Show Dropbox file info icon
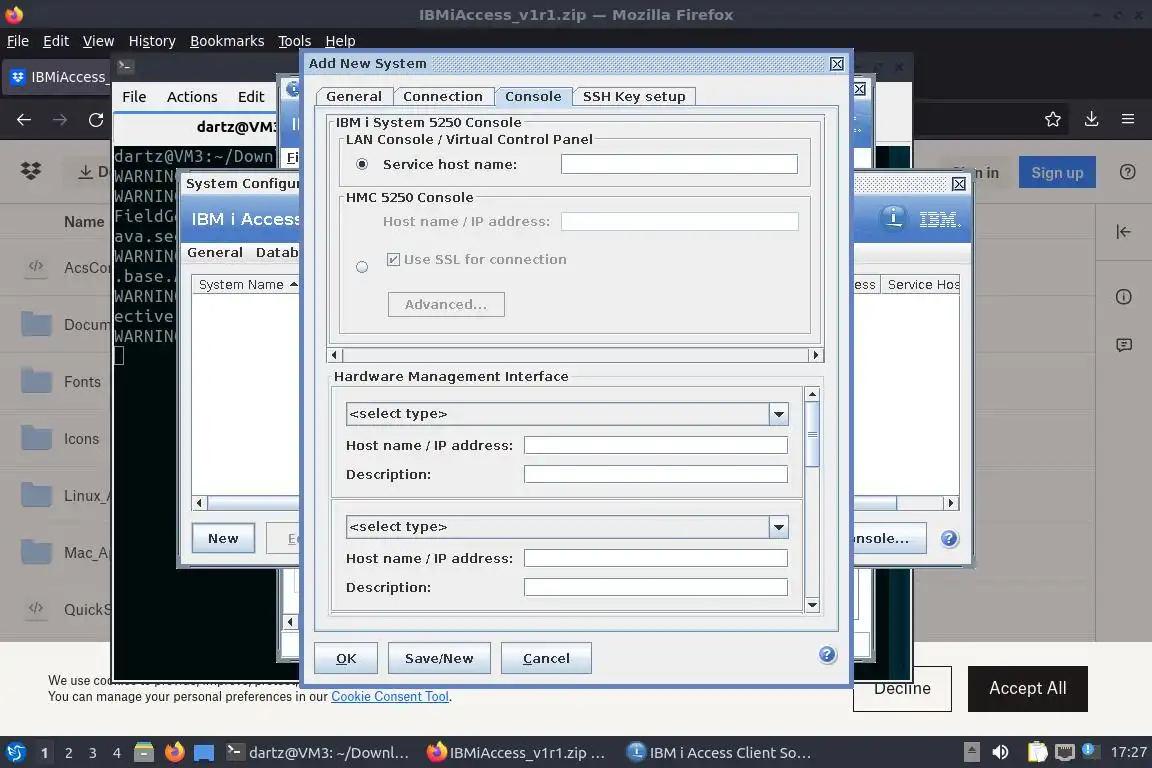The image size is (1152, 768). coord(1123,297)
